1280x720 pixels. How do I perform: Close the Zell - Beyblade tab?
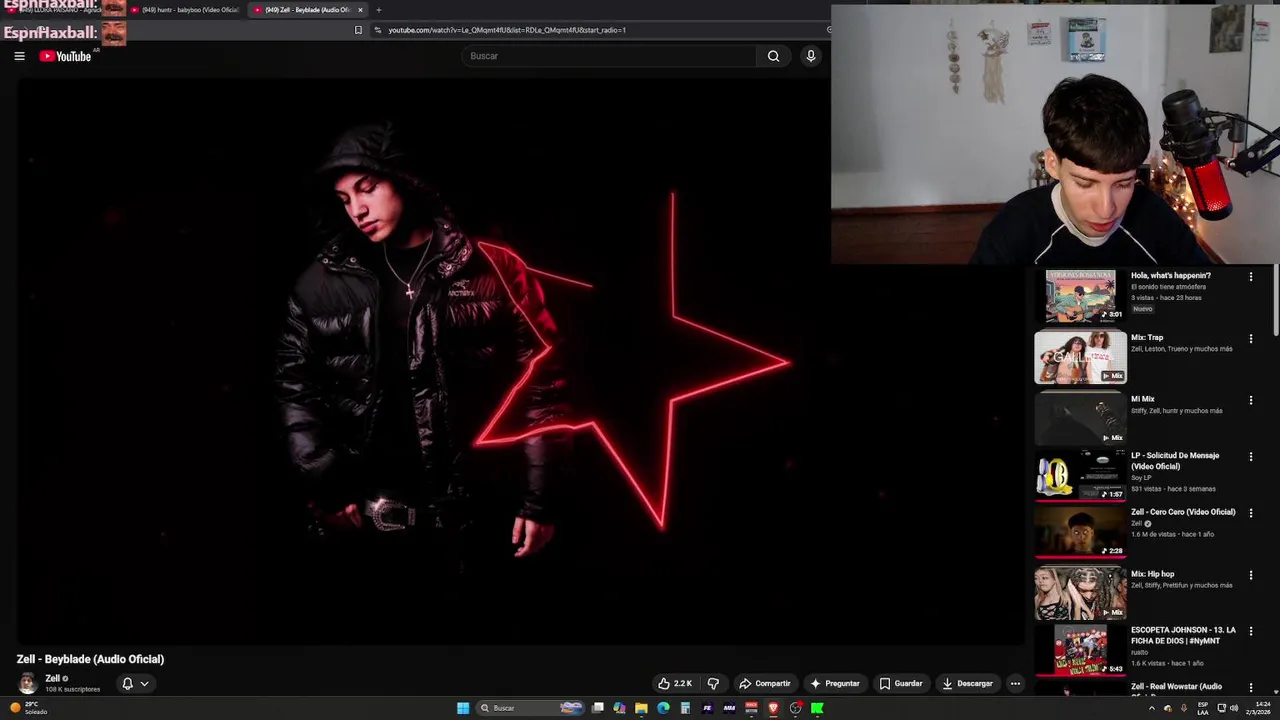tap(360, 10)
